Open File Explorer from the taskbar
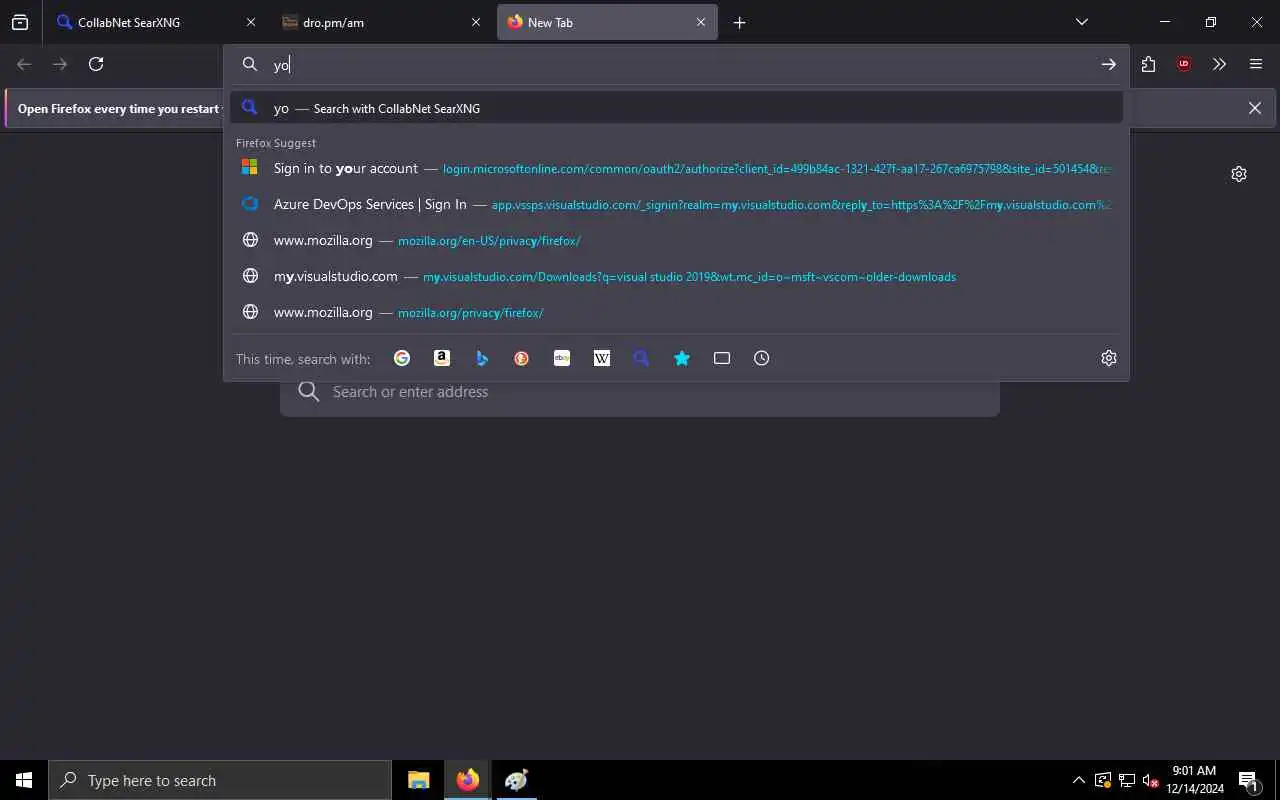 [x=419, y=780]
